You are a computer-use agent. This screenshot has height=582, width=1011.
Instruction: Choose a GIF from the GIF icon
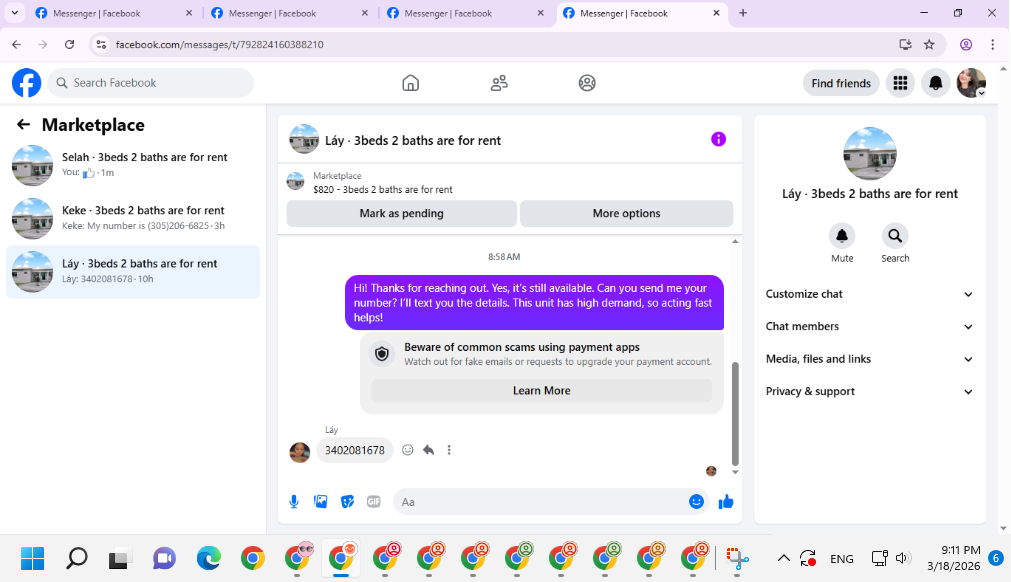click(x=374, y=502)
